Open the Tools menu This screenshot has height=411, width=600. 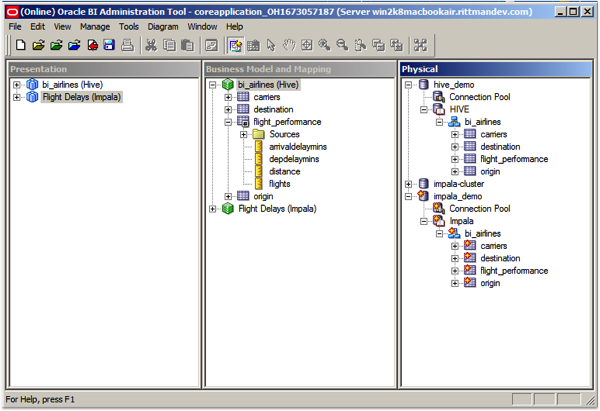point(129,27)
